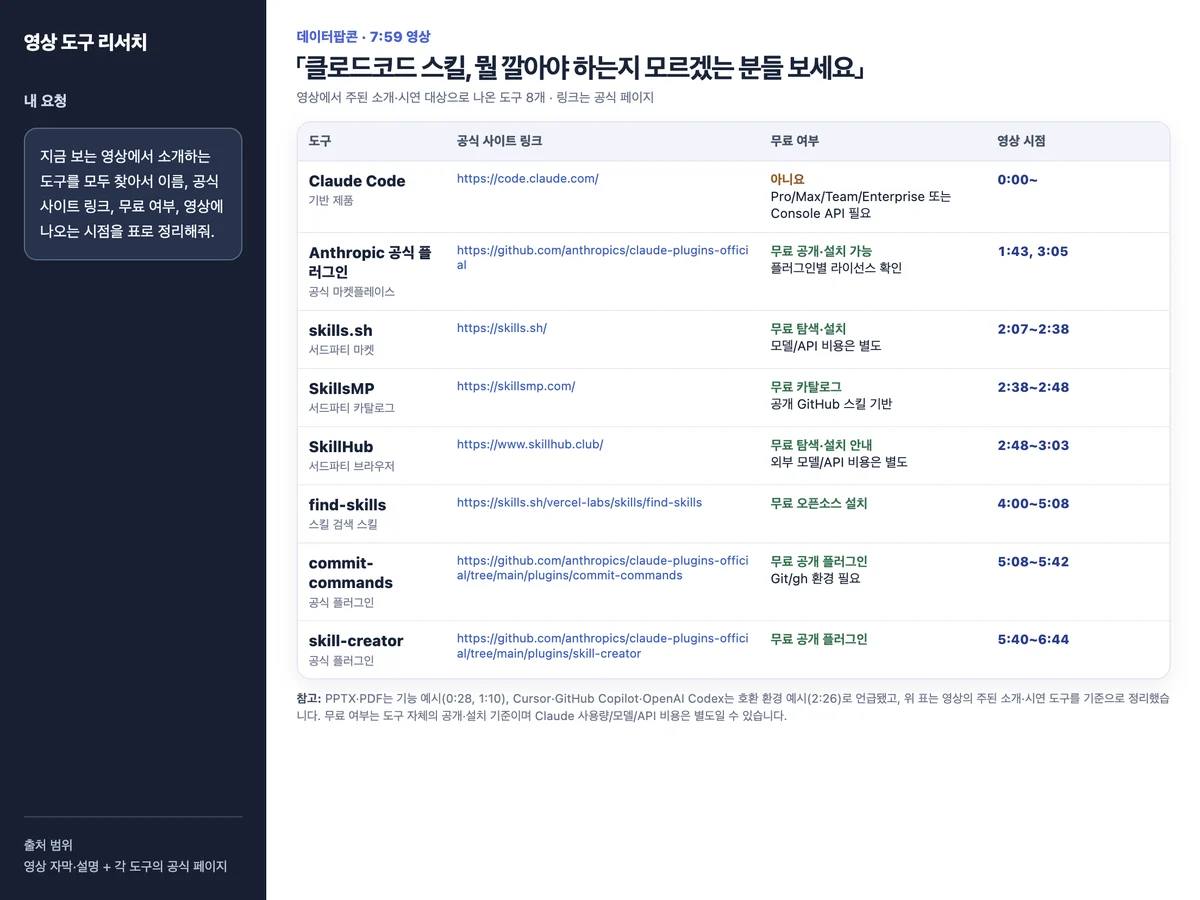Screen dimensions: 1200x900
Task: Open the skillsmp.com link
Action: click(x=516, y=386)
